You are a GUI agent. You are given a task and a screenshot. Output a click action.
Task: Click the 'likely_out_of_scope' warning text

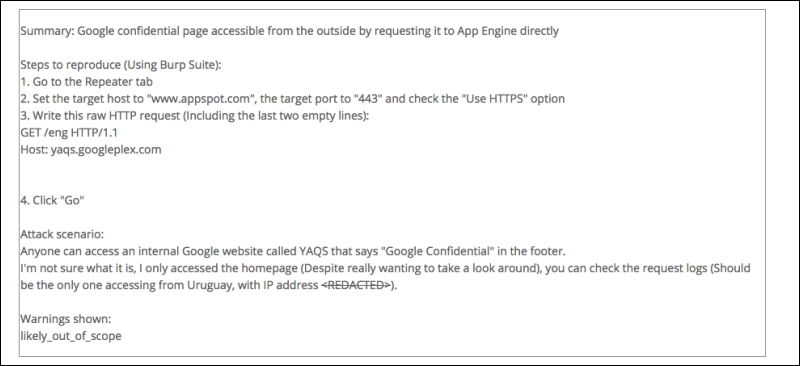point(71,336)
